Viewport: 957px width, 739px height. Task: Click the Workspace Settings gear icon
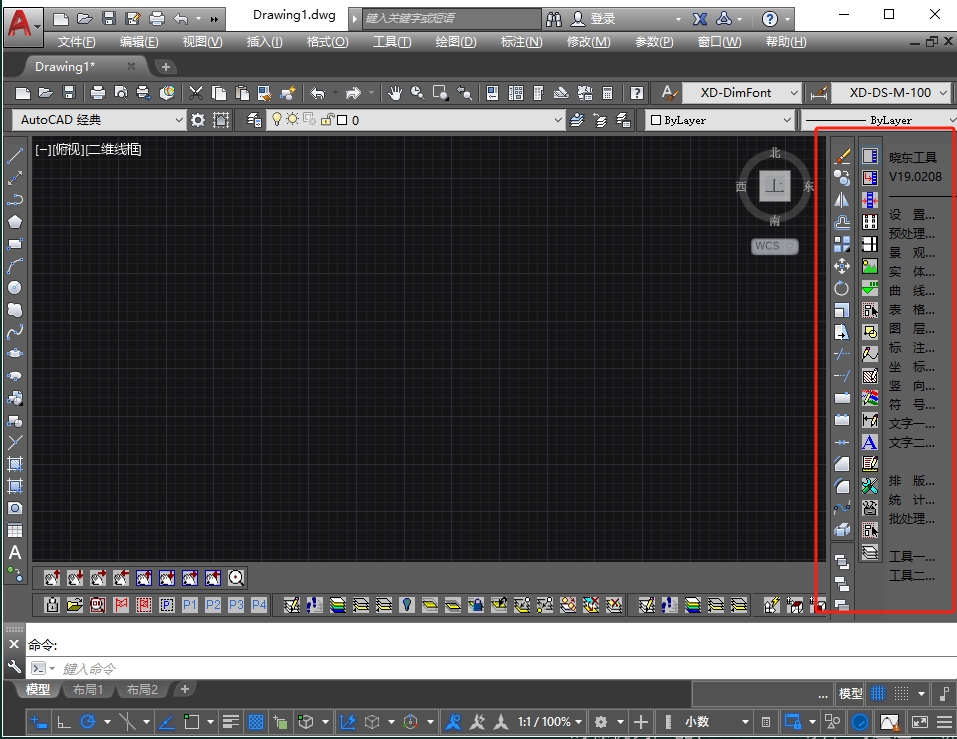point(198,120)
